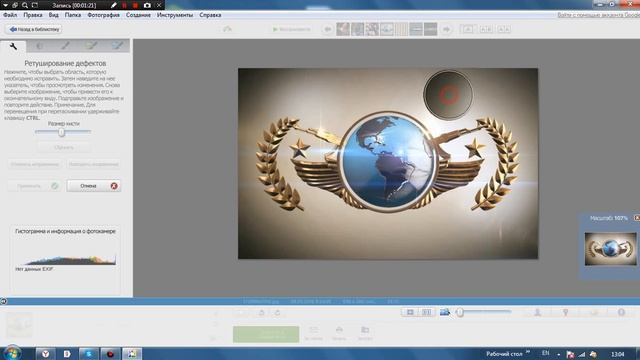Select the wrench basic fixes tab
The height and width of the screenshot is (360, 640).
[x=13, y=46]
